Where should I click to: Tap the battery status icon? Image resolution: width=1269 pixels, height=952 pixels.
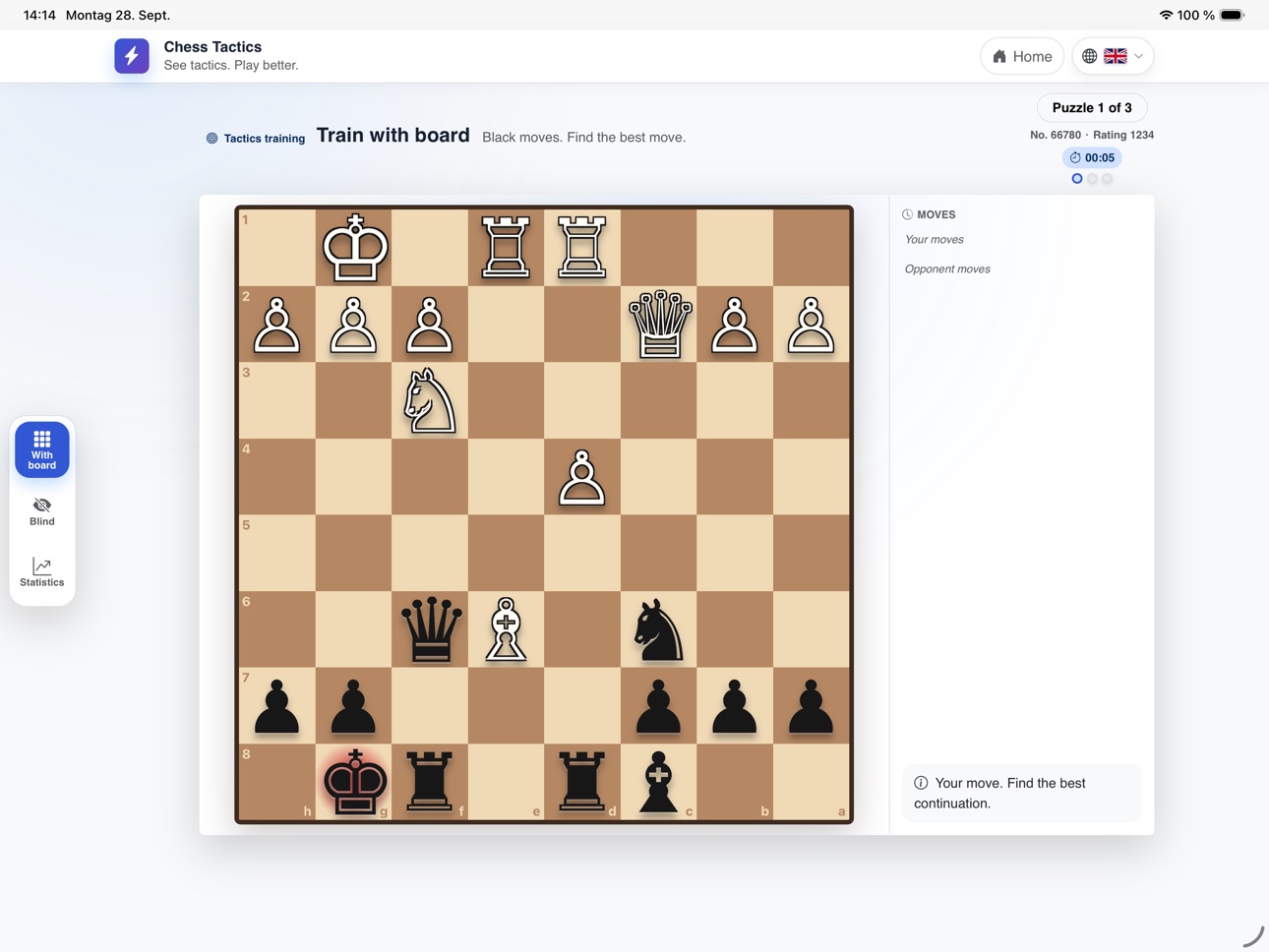[1232, 15]
